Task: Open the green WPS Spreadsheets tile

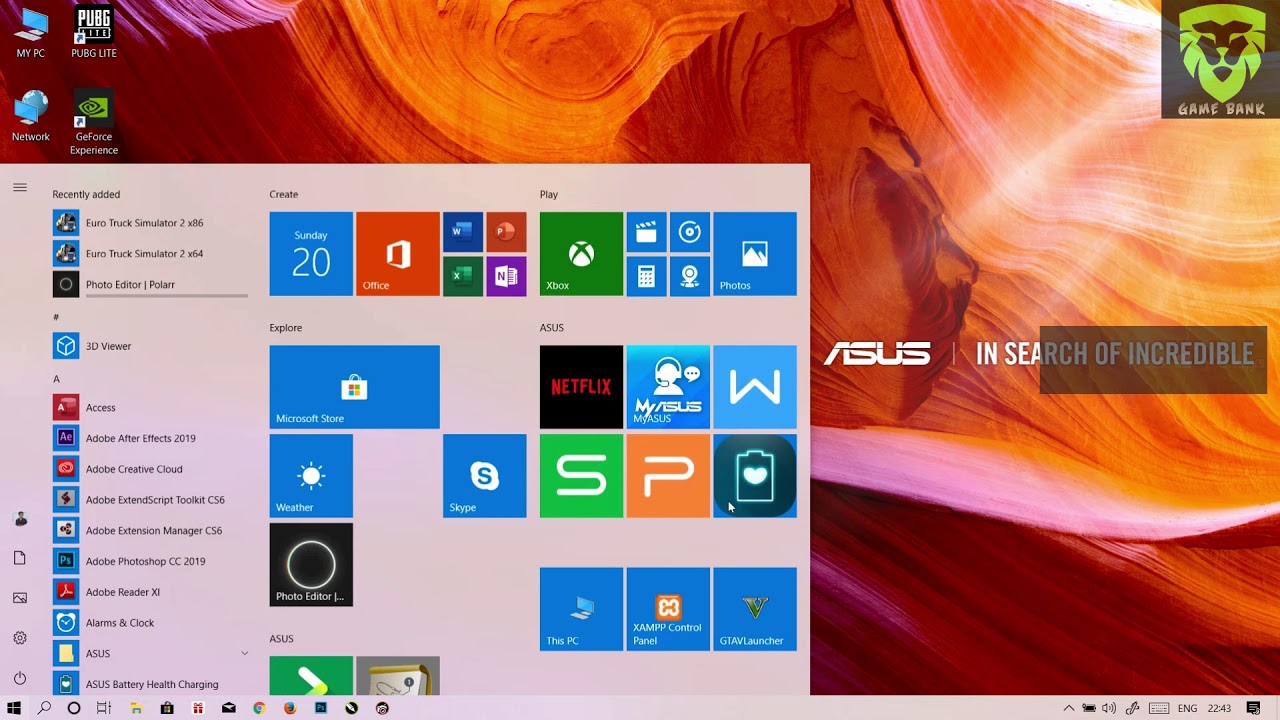Action: pos(581,476)
